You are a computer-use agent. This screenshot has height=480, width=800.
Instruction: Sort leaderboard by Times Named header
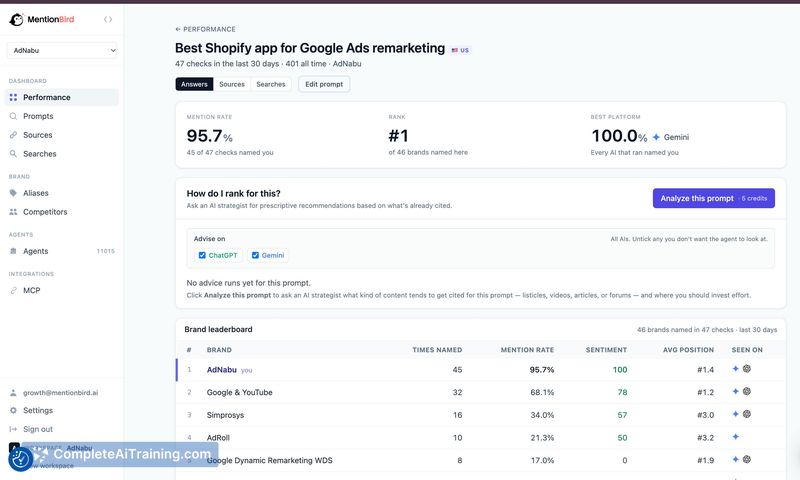437,350
